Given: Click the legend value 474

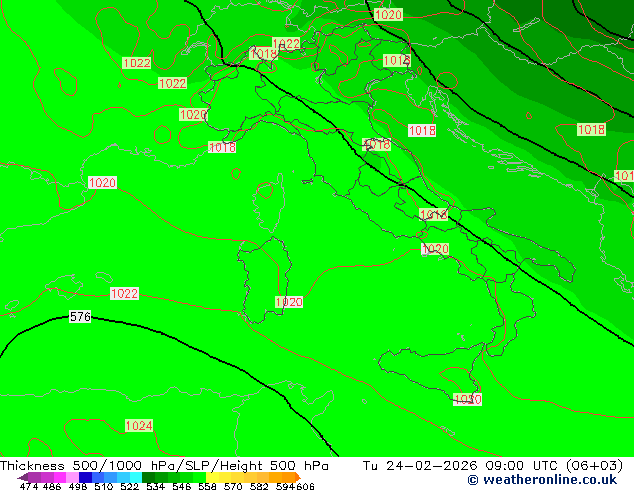Looking at the screenshot, I should pos(29,486).
